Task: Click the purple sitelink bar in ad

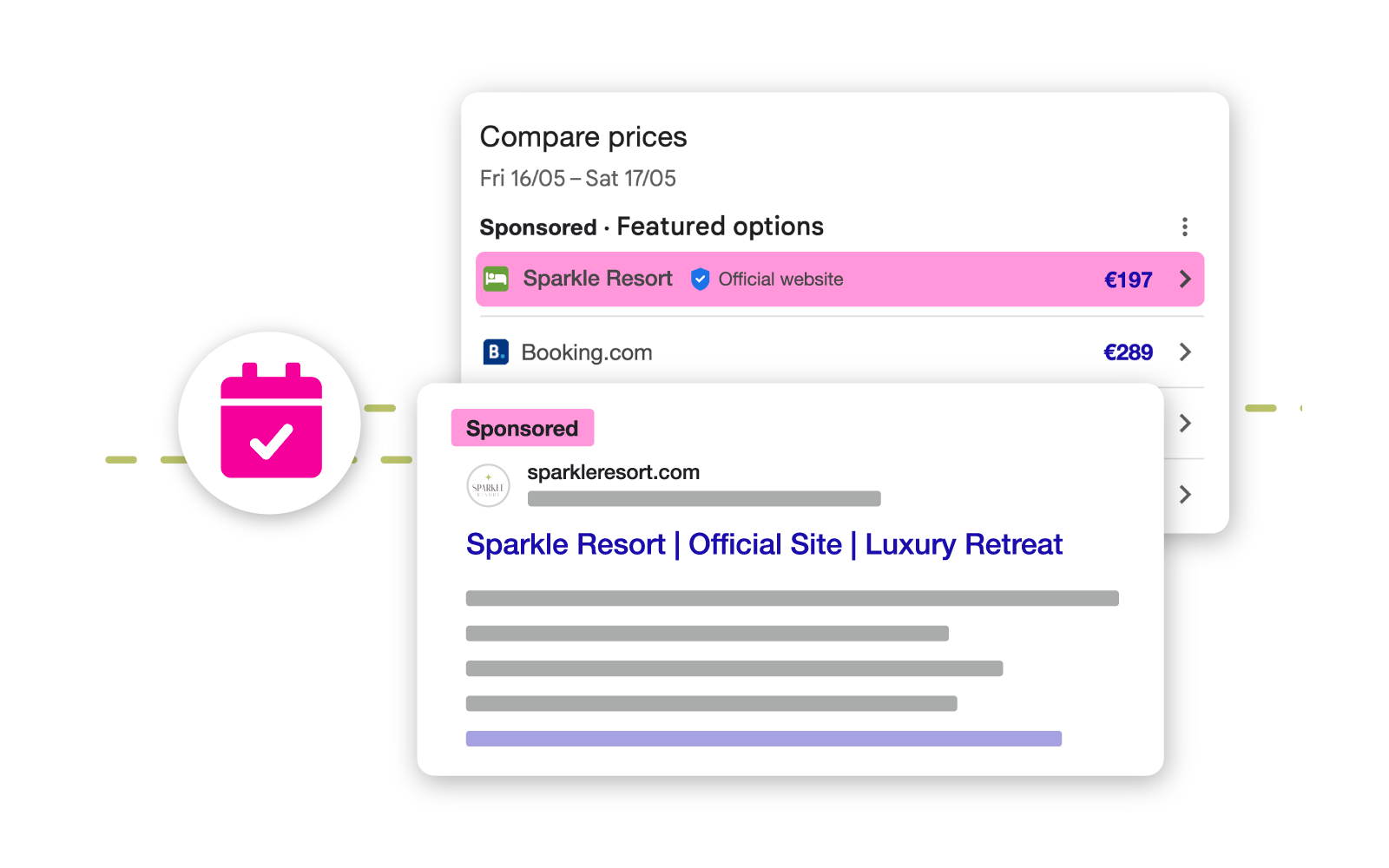Action: (763, 739)
